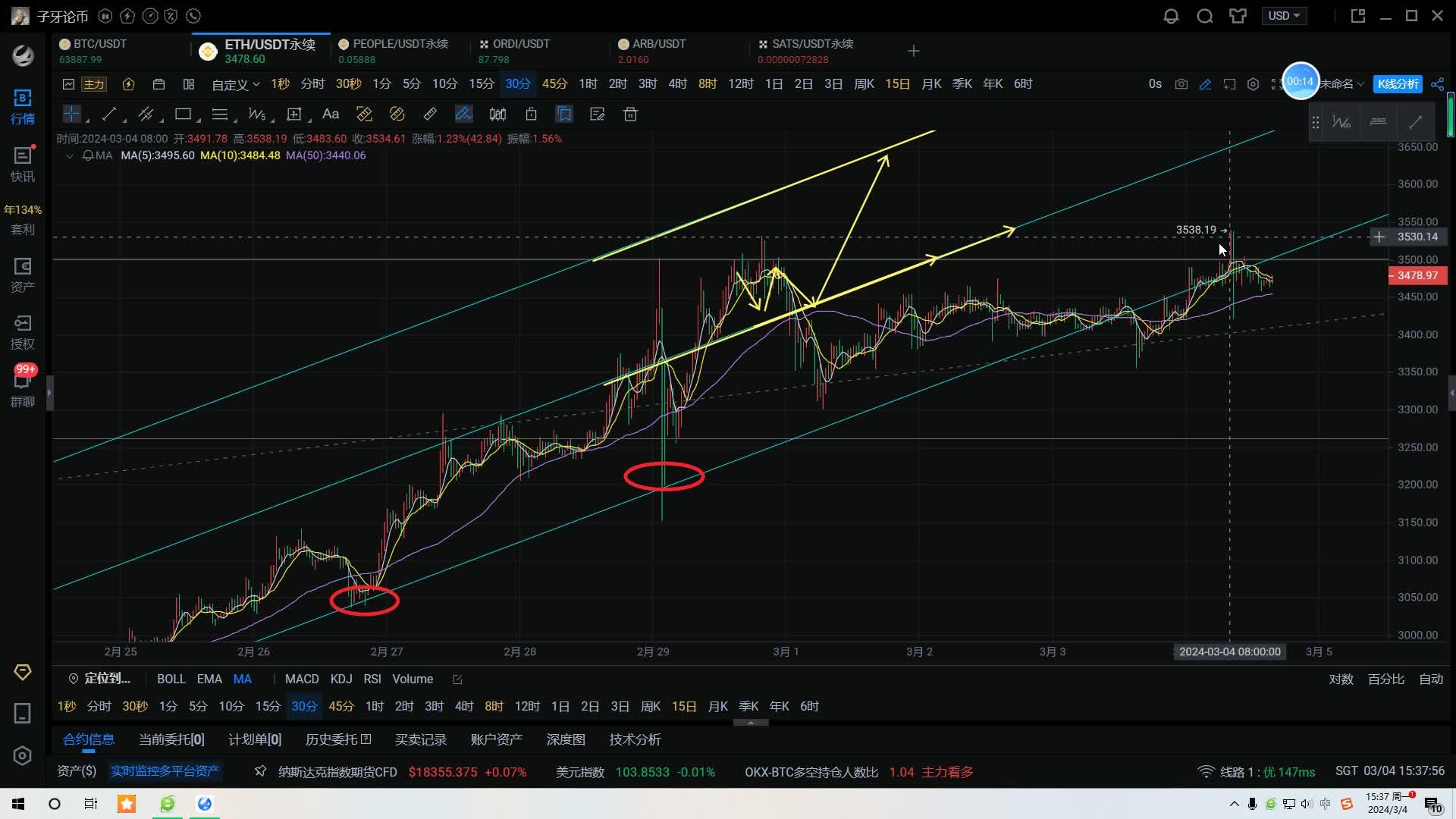Switch to the BTC/USDT tab
The image size is (1456, 819).
tap(100, 44)
